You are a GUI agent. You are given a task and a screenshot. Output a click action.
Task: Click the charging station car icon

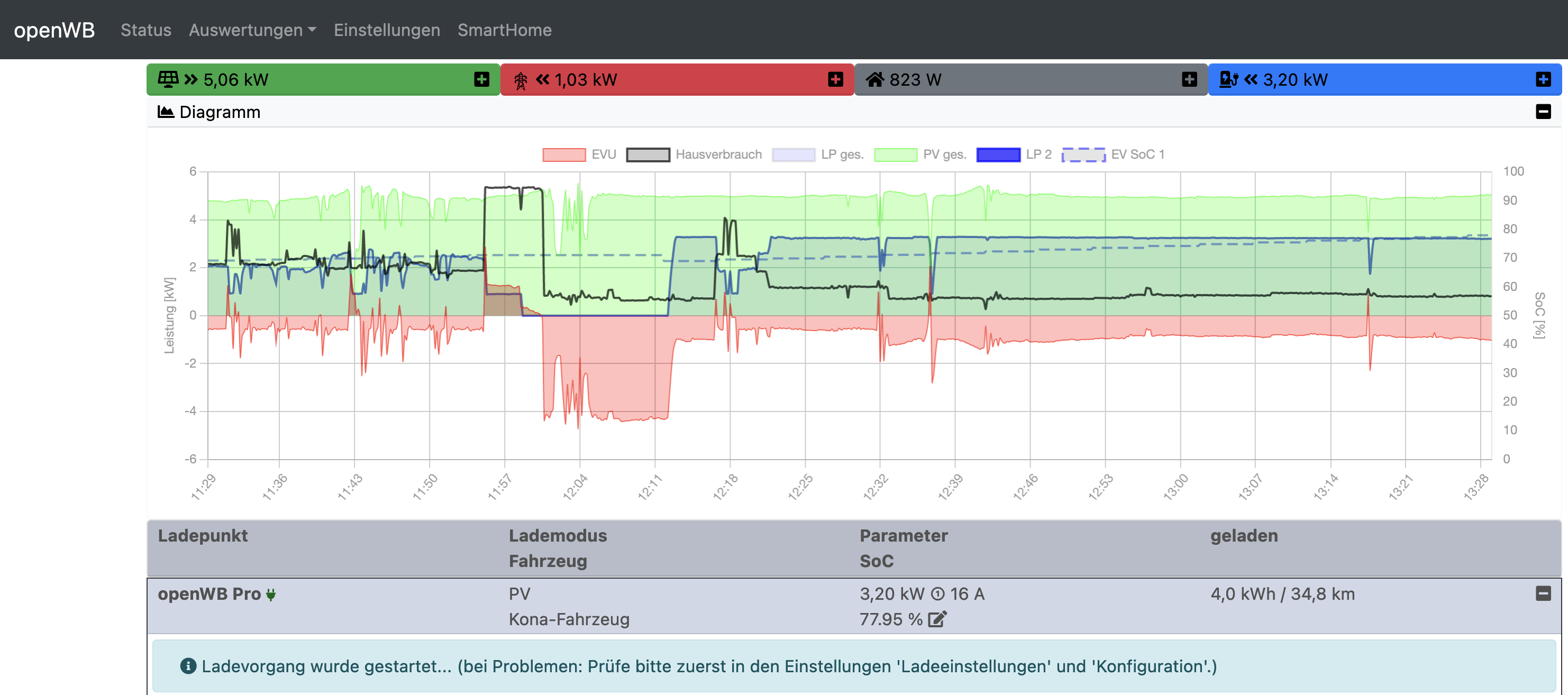click(1228, 79)
